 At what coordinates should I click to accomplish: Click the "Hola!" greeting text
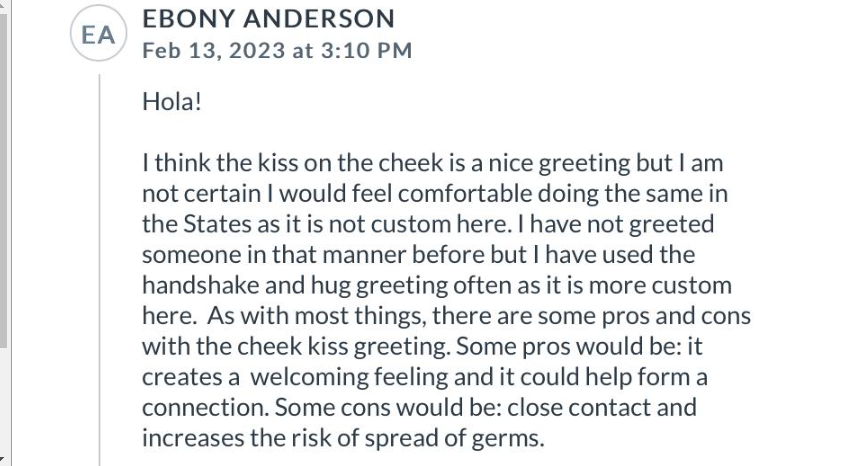(x=171, y=101)
